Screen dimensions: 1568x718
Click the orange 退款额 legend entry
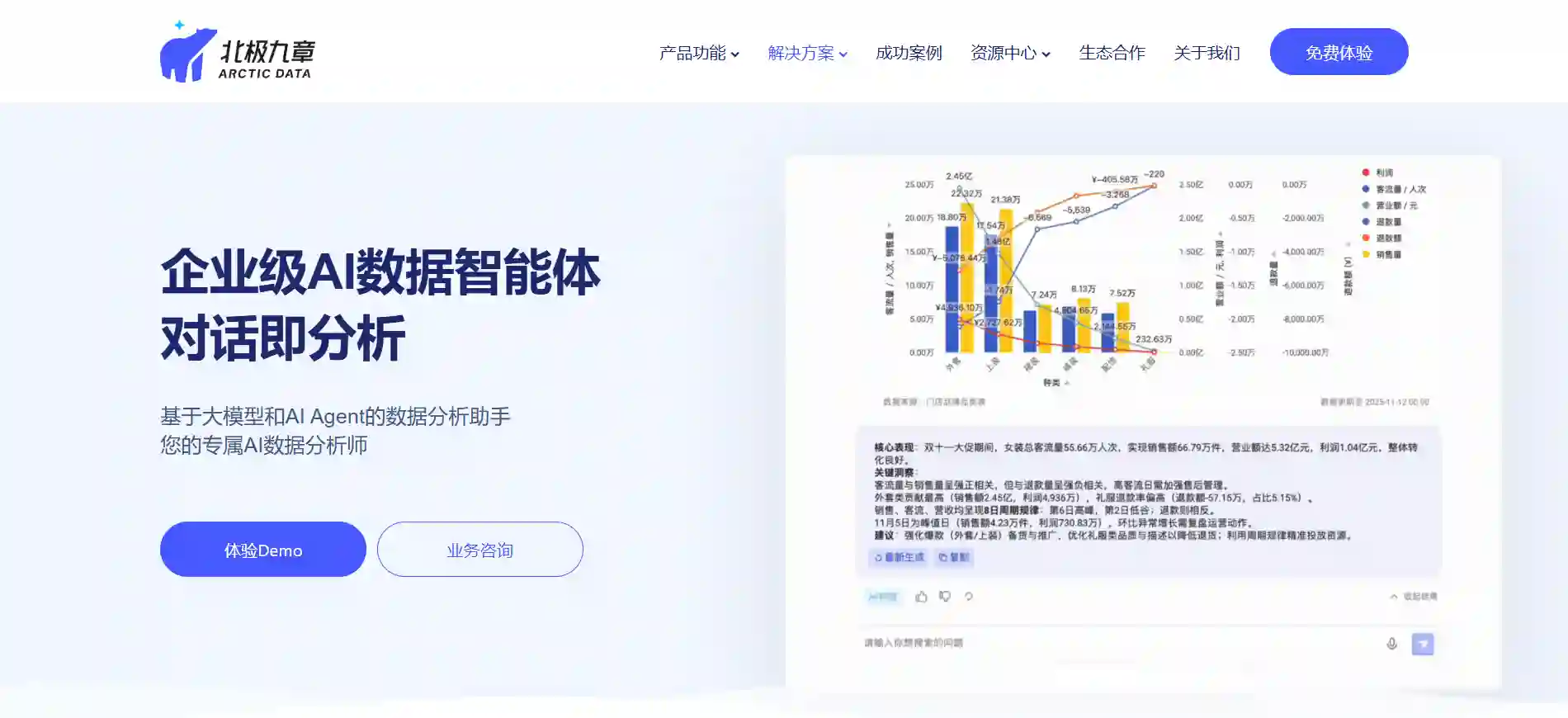[1382, 238]
